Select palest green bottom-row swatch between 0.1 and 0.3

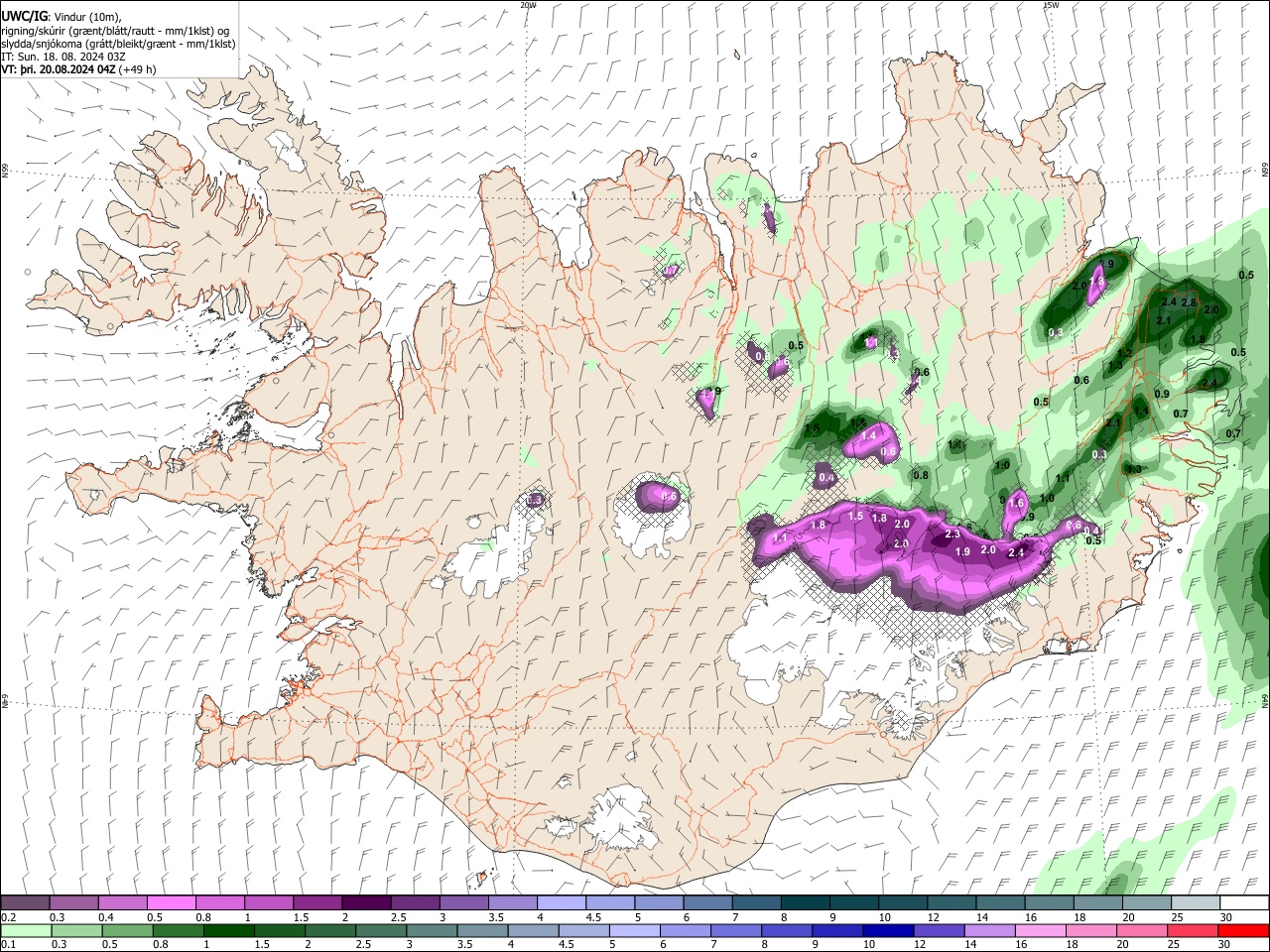[x=25, y=930]
